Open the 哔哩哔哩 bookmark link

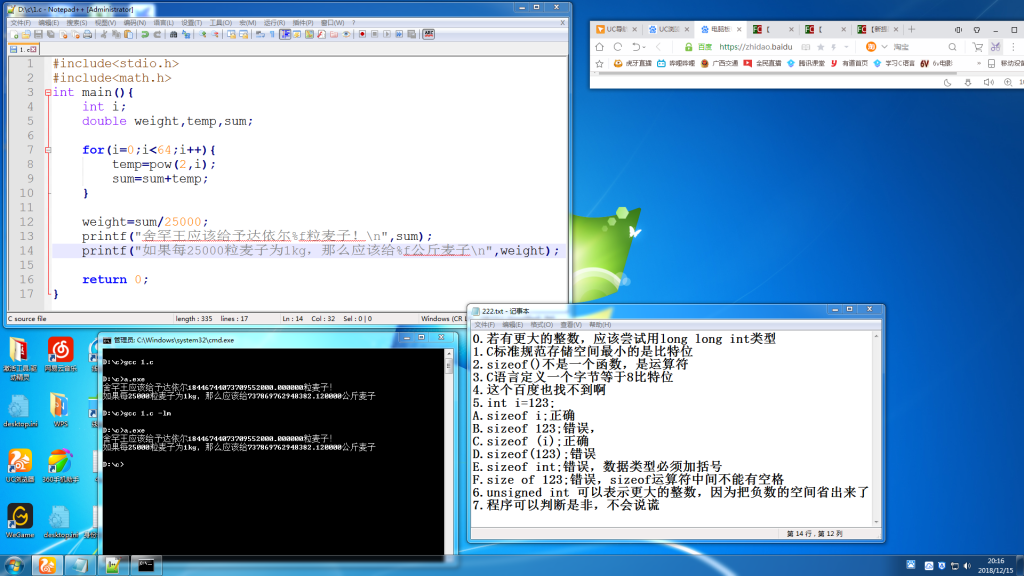point(675,63)
